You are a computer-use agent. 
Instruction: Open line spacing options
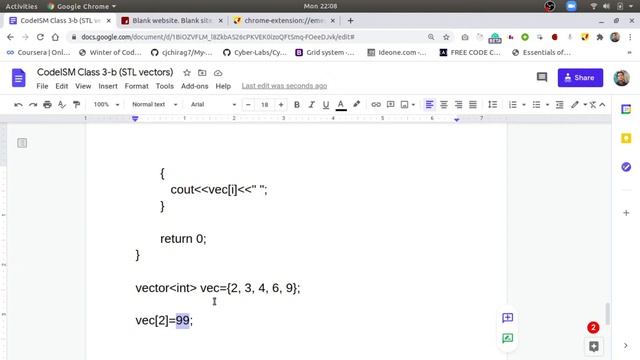[x=493, y=105]
